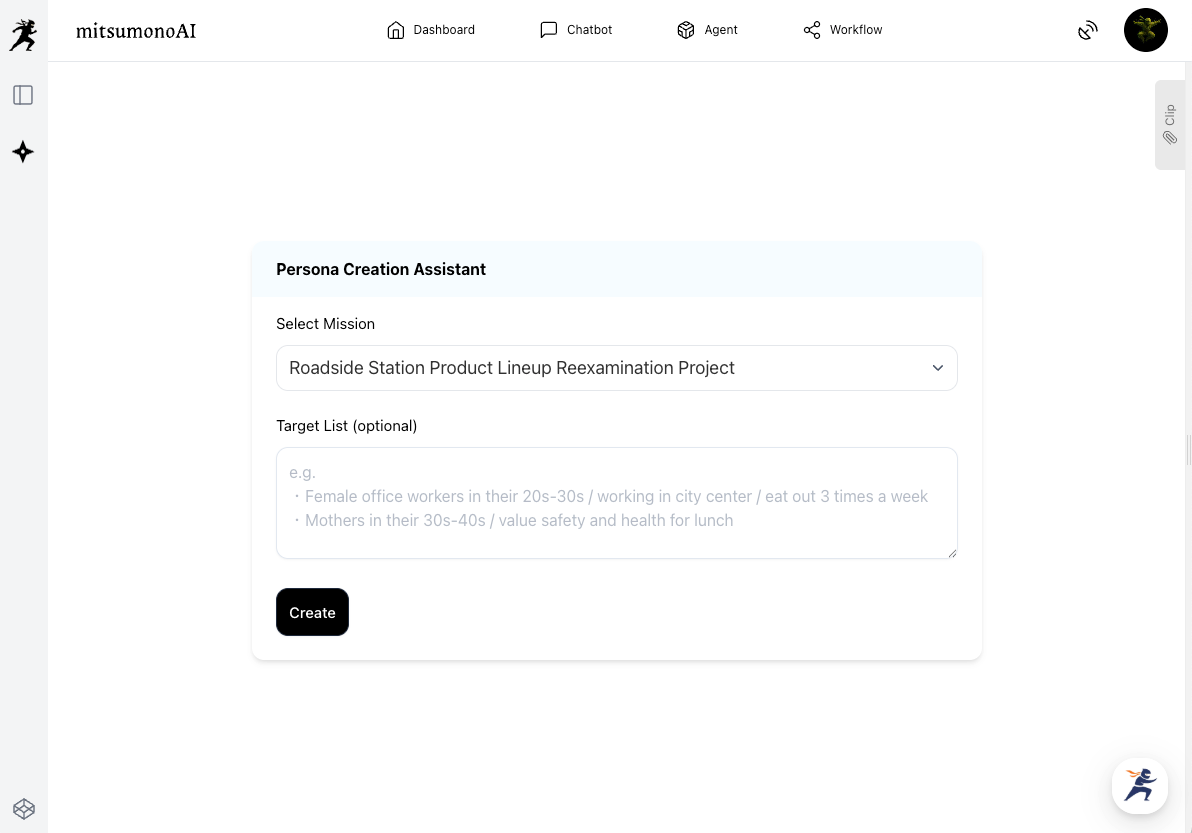Open the Clip paperclip side tab

click(x=1170, y=125)
